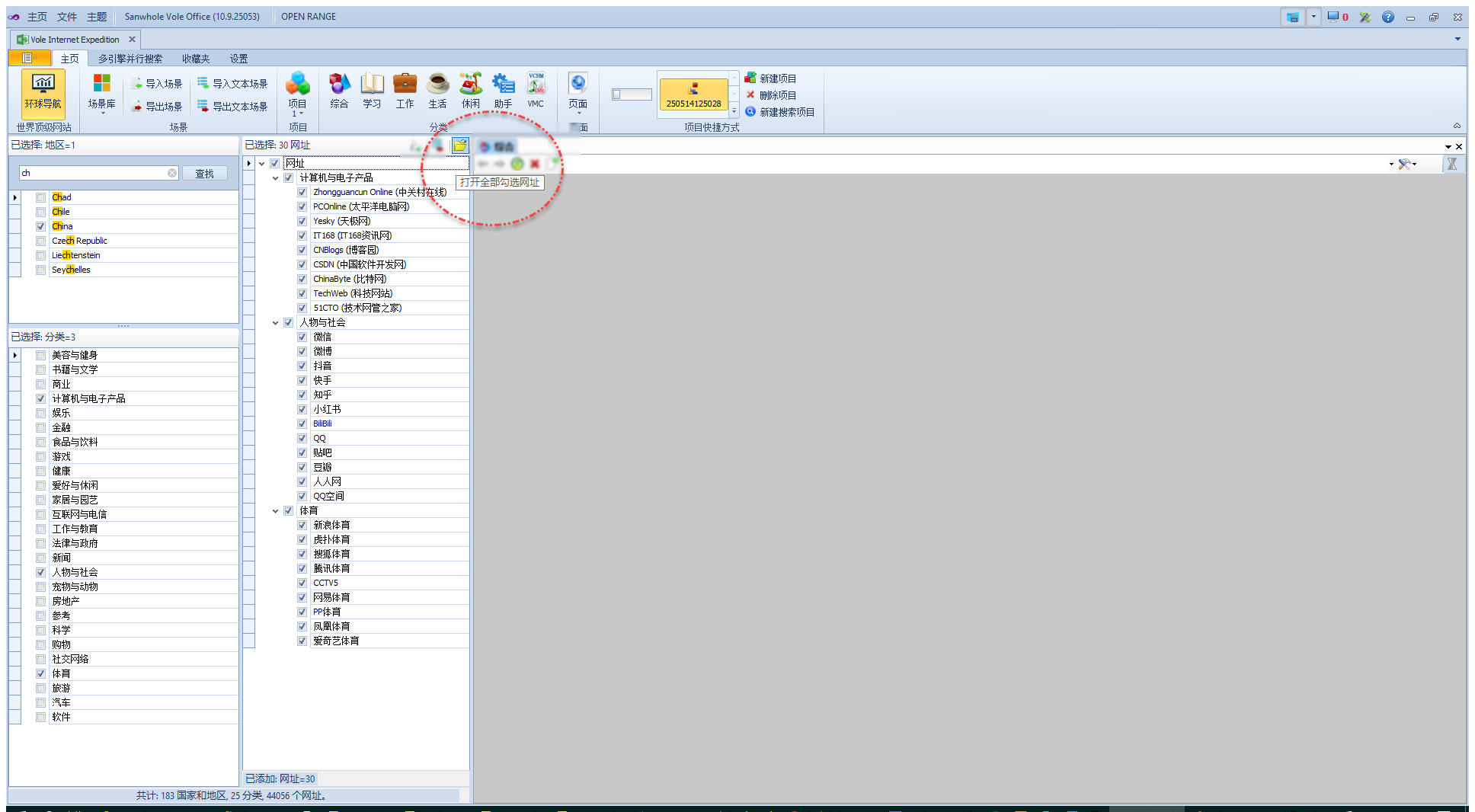Screen dimensions: 1475x812
Task: Click the 查找 search button
Action: [x=205, y=174]
